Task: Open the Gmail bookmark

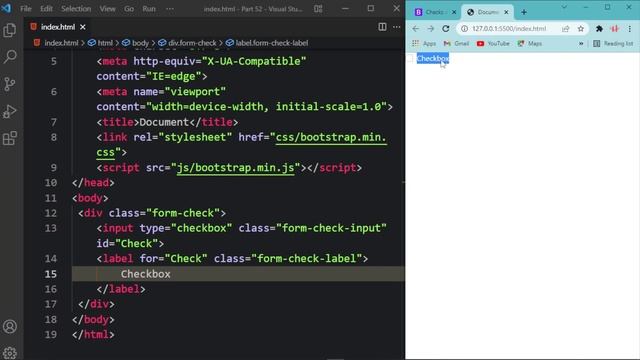Action: (x=457, y=43)
